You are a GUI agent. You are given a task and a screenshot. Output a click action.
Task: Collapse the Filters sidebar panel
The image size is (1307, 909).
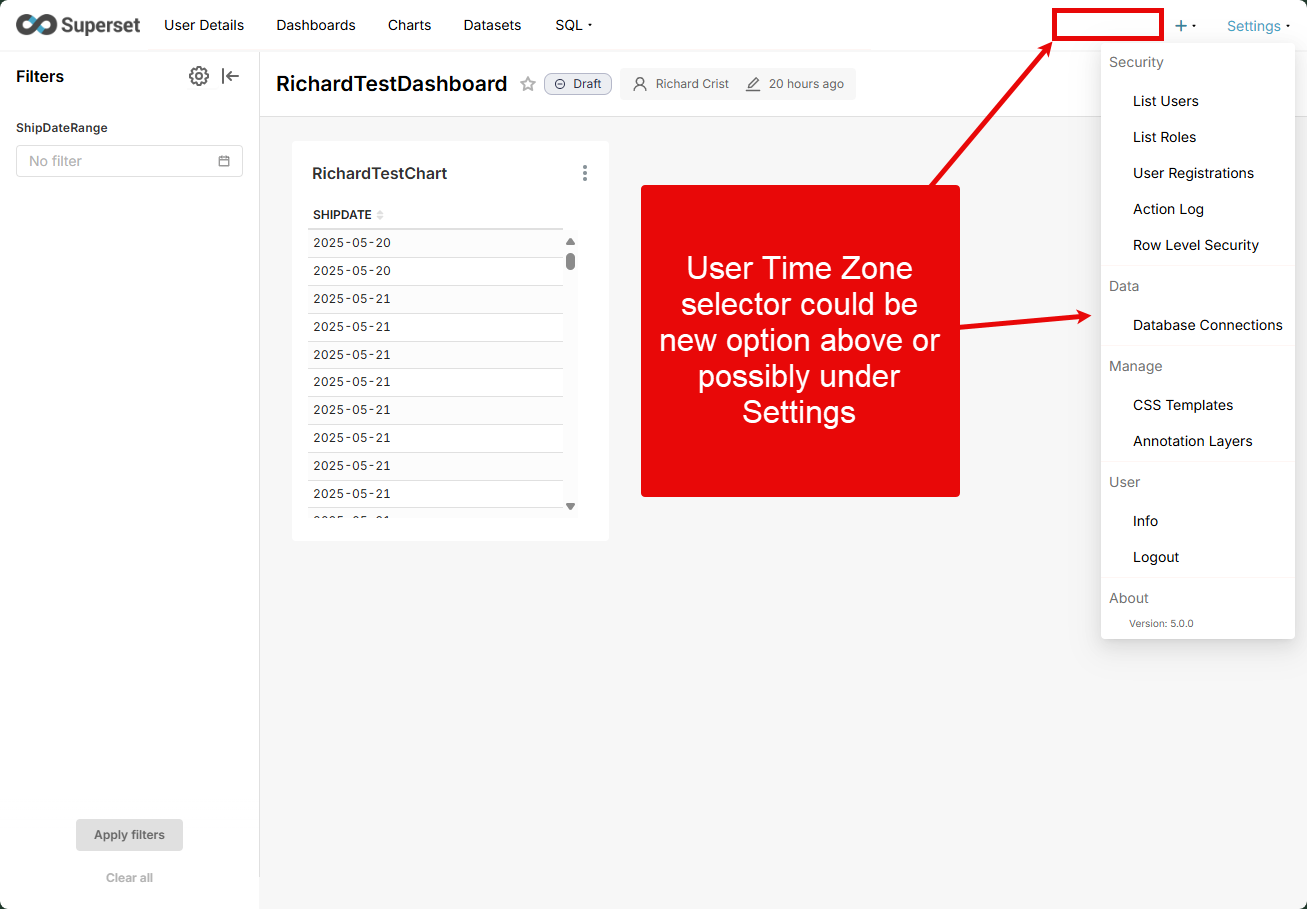[x=231, y=76]
